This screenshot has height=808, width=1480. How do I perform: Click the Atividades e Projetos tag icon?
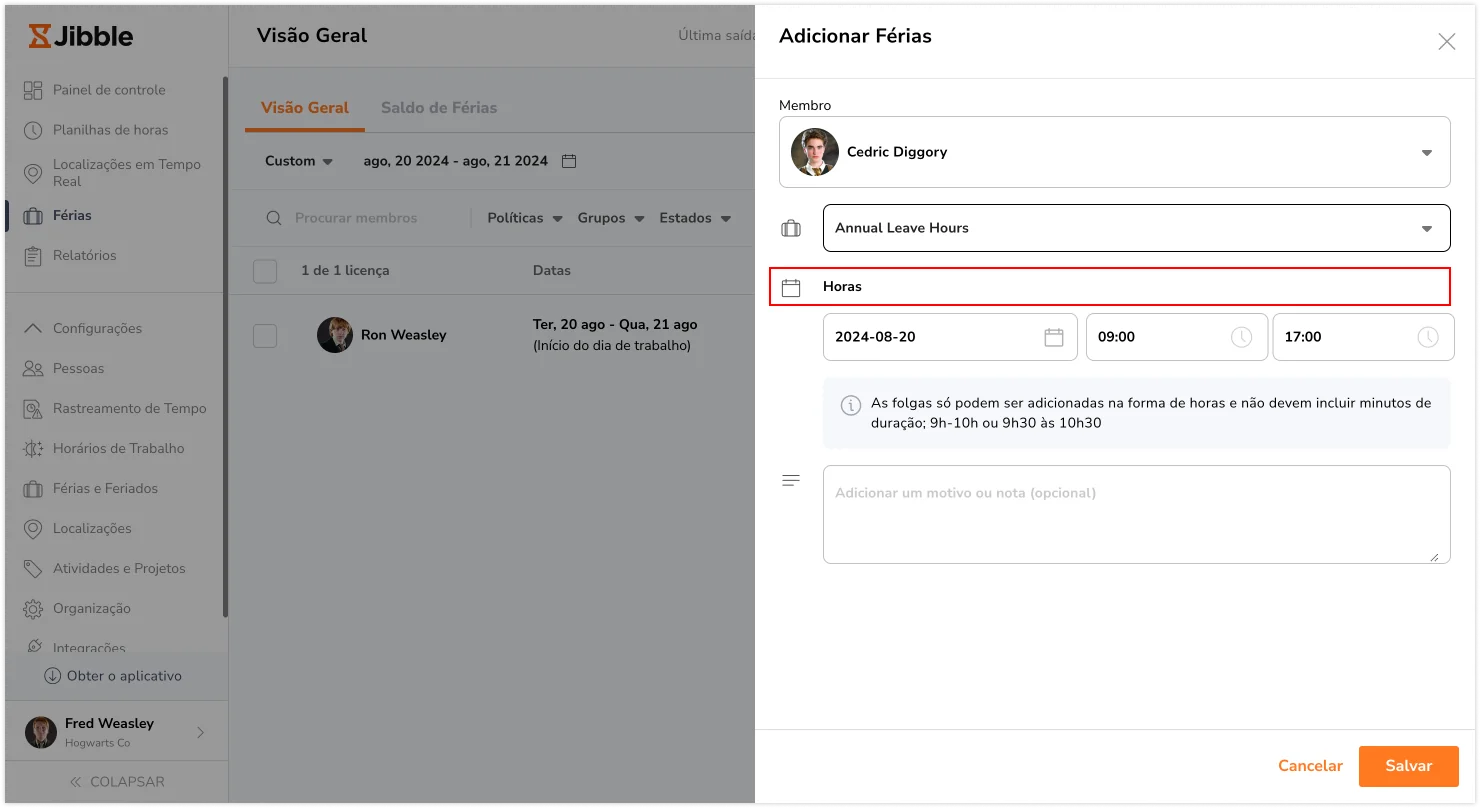pos(33,568)
